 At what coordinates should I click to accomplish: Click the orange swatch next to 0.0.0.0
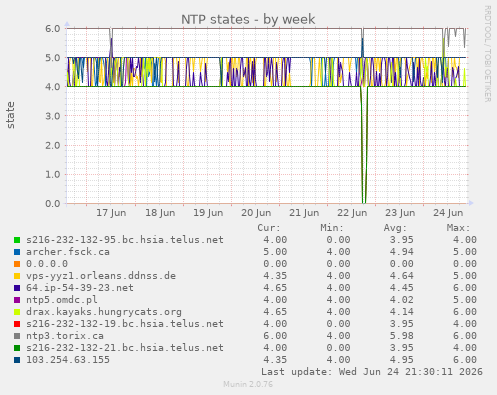point(17,264)
